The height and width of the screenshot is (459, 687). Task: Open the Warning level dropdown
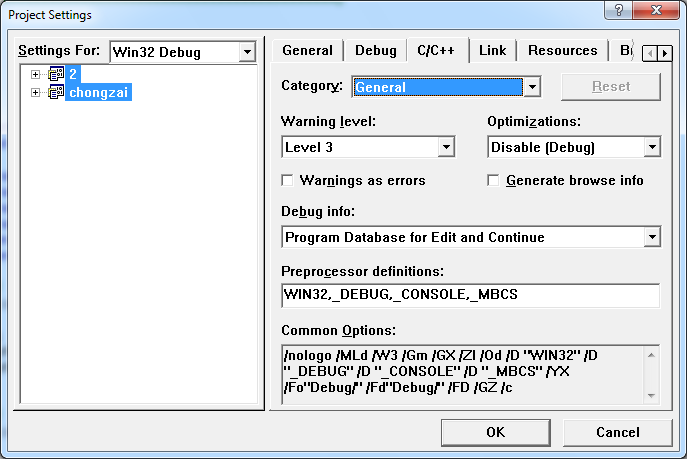(x=446, y=147)
